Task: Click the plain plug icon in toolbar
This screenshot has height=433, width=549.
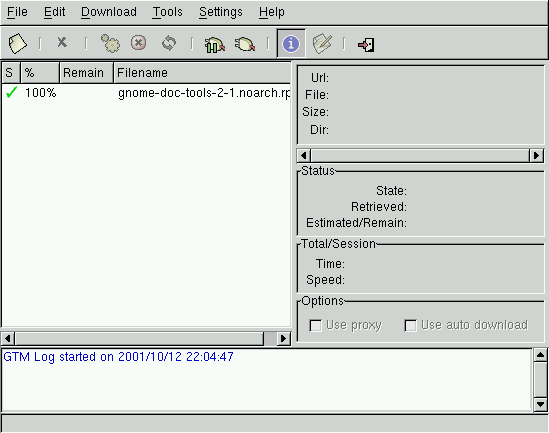Action: [x=245, y=44]
